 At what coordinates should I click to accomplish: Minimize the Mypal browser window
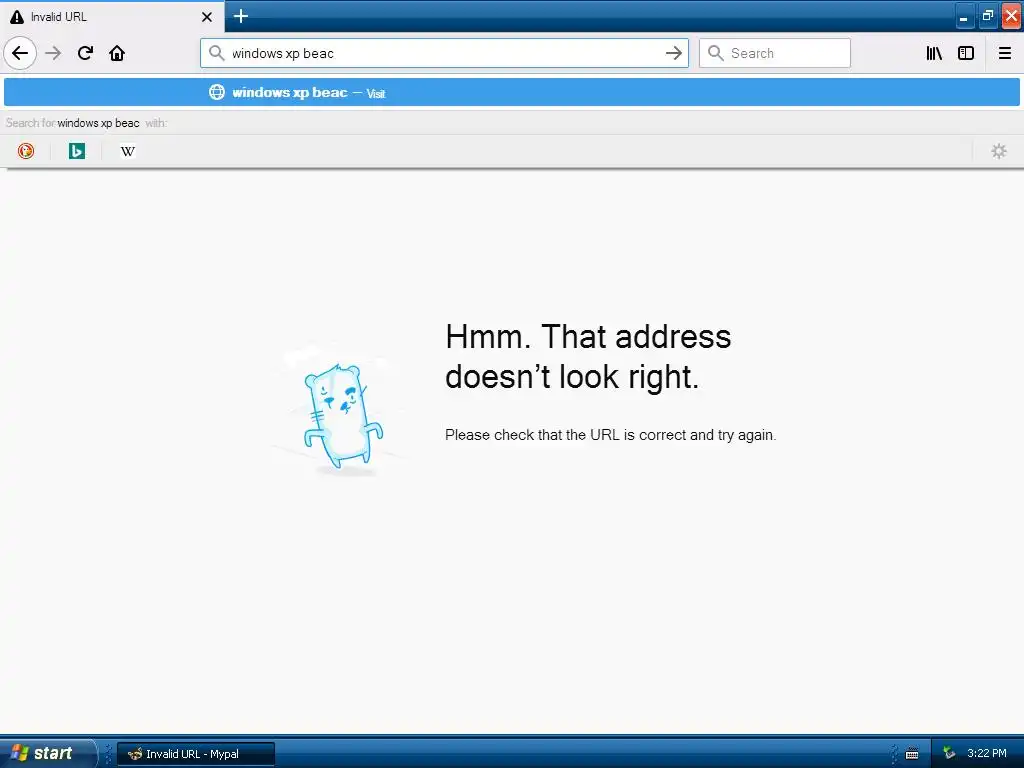963,16
